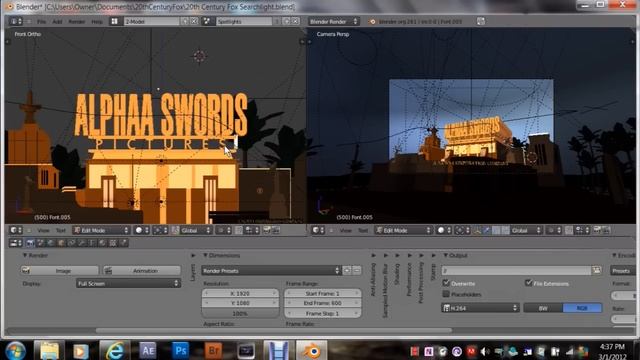Open the Edit Mode dropdown in Front Ortho header

point(101,230)
